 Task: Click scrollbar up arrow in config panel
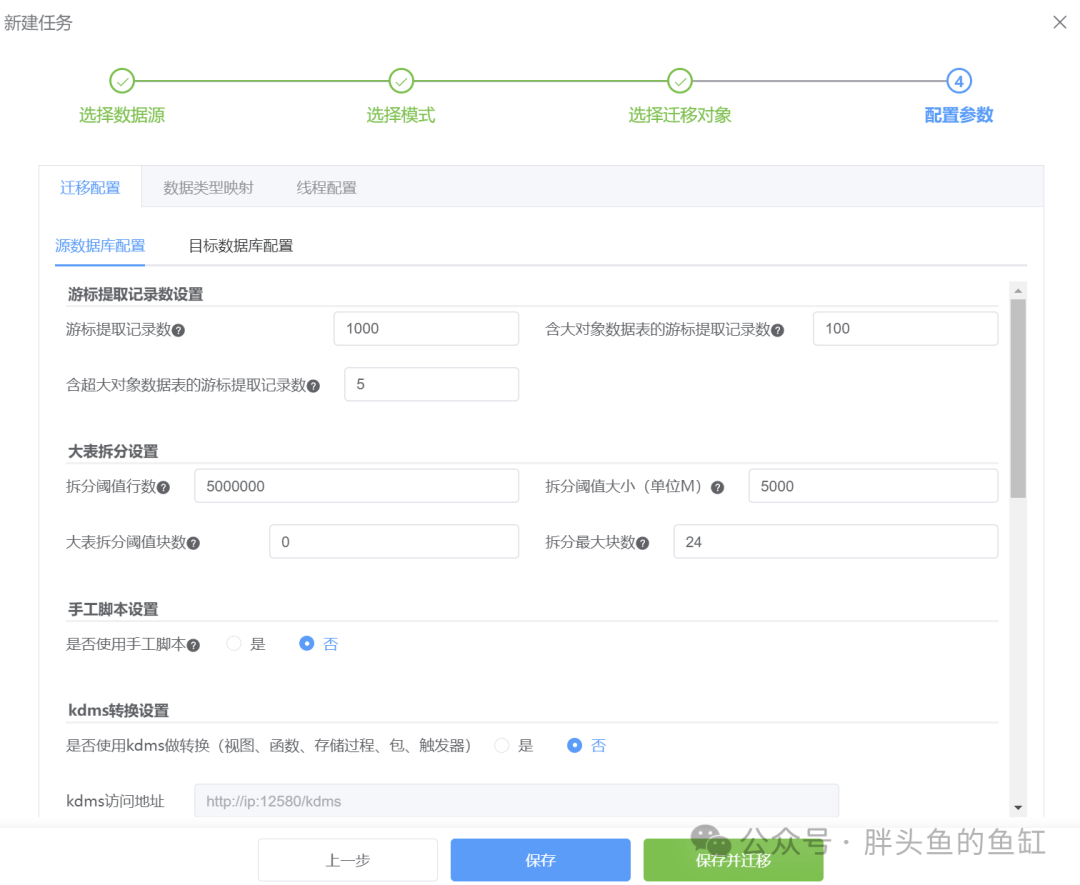pyautogui.click(x=1018, y=291)
